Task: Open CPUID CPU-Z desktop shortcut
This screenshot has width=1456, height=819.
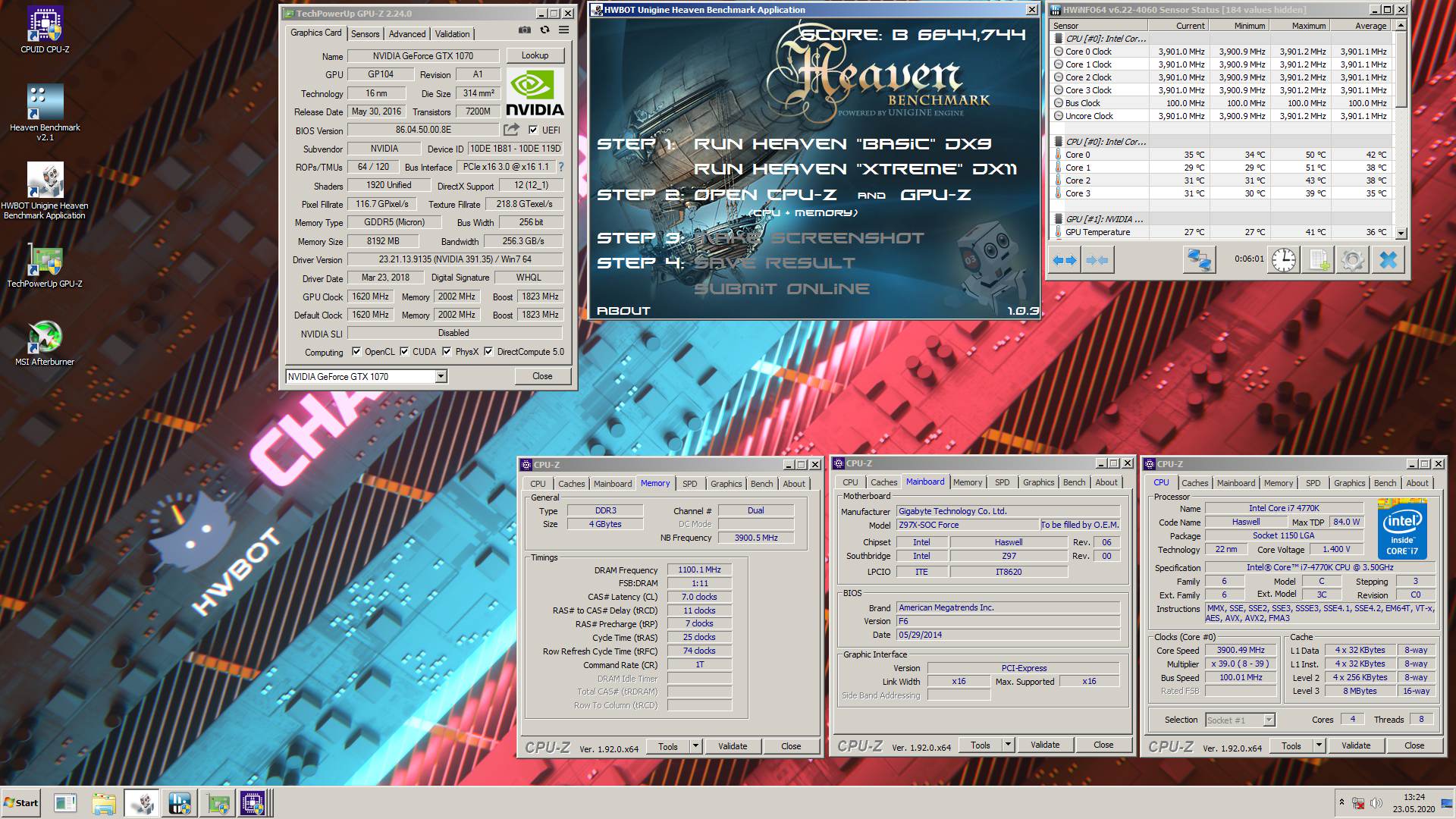Action: click(45, 30)
